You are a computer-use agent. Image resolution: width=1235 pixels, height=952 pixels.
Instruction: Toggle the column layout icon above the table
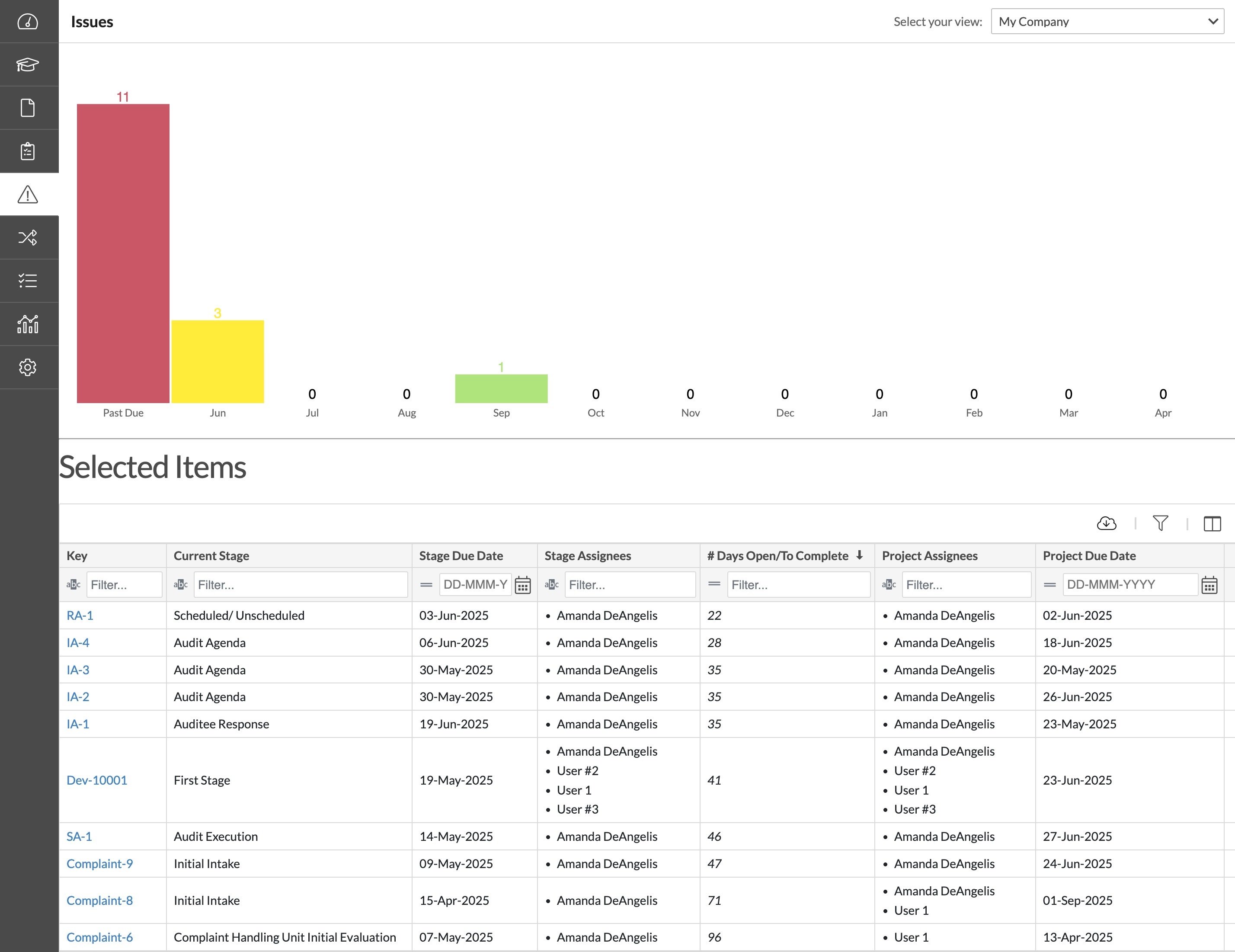click(x=1213, y=523)
